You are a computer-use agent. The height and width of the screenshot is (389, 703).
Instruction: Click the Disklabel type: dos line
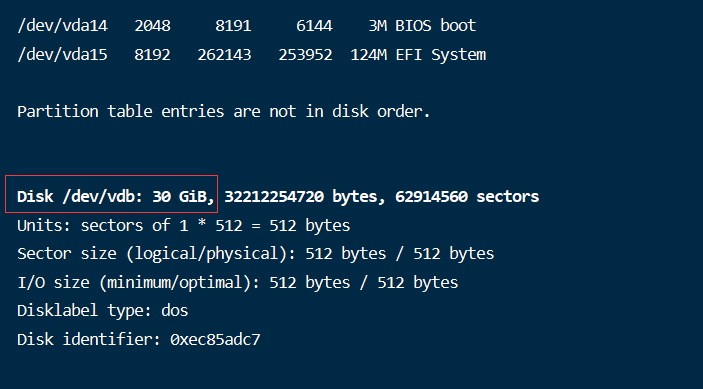pyautogui.click(x=103, y=311)
